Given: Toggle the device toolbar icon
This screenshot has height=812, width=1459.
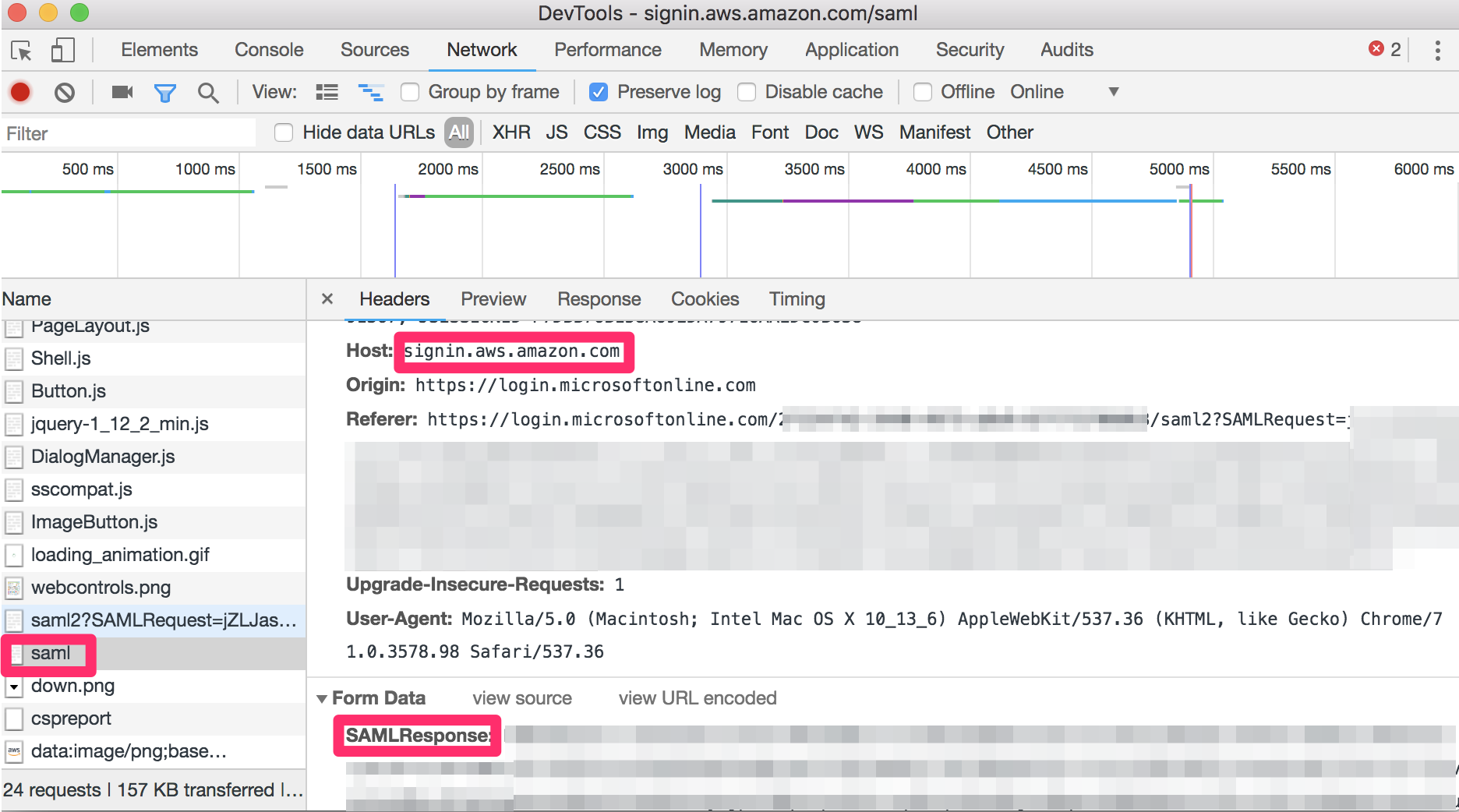Looking at the screenshot, I should 62,51.
